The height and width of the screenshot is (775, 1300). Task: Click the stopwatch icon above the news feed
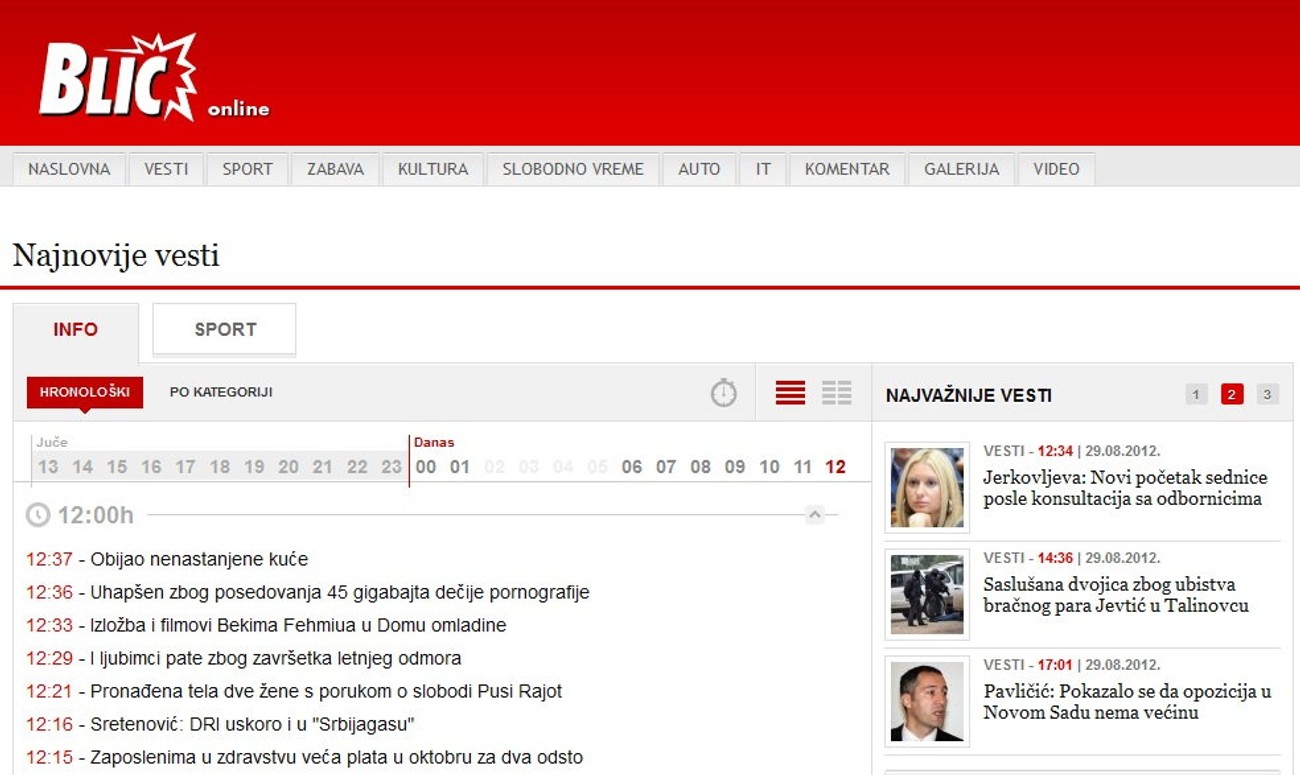pyautogui.click(x=723, y=392)
